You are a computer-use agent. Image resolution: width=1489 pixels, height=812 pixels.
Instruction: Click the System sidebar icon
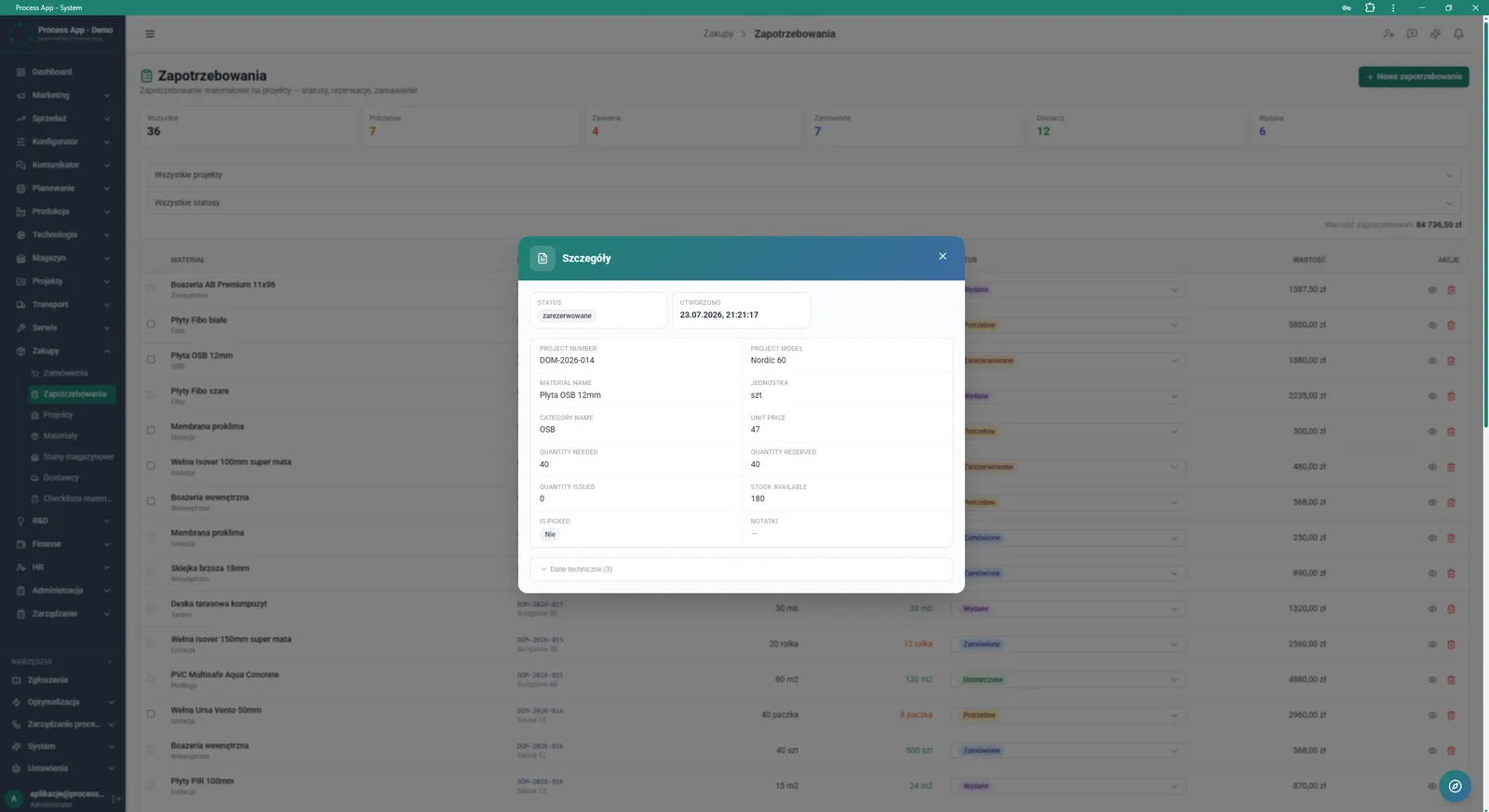(x=16, y=746)
